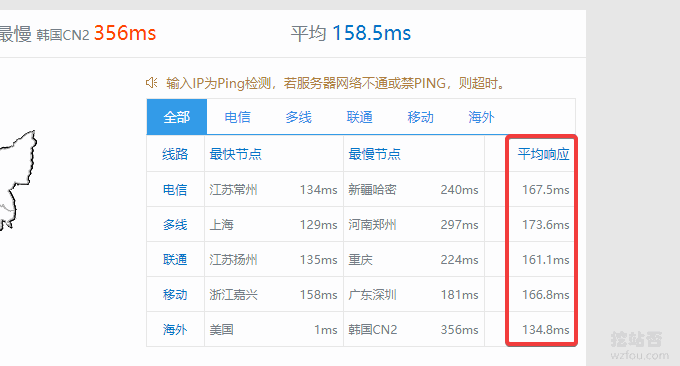
Task: Open the 多线 tab
Action: (x=298, y=117)
